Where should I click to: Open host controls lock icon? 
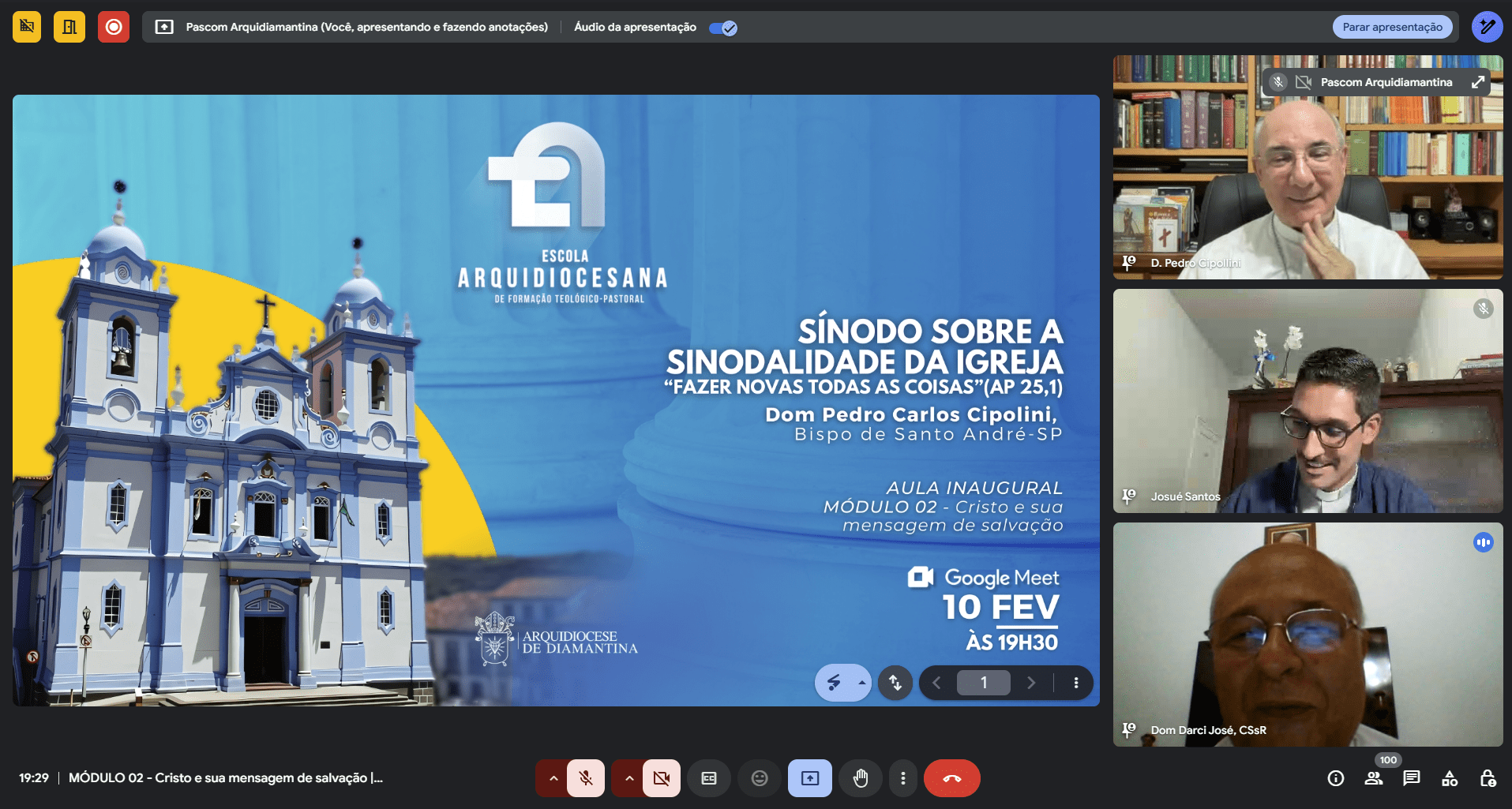[1488, 778]
